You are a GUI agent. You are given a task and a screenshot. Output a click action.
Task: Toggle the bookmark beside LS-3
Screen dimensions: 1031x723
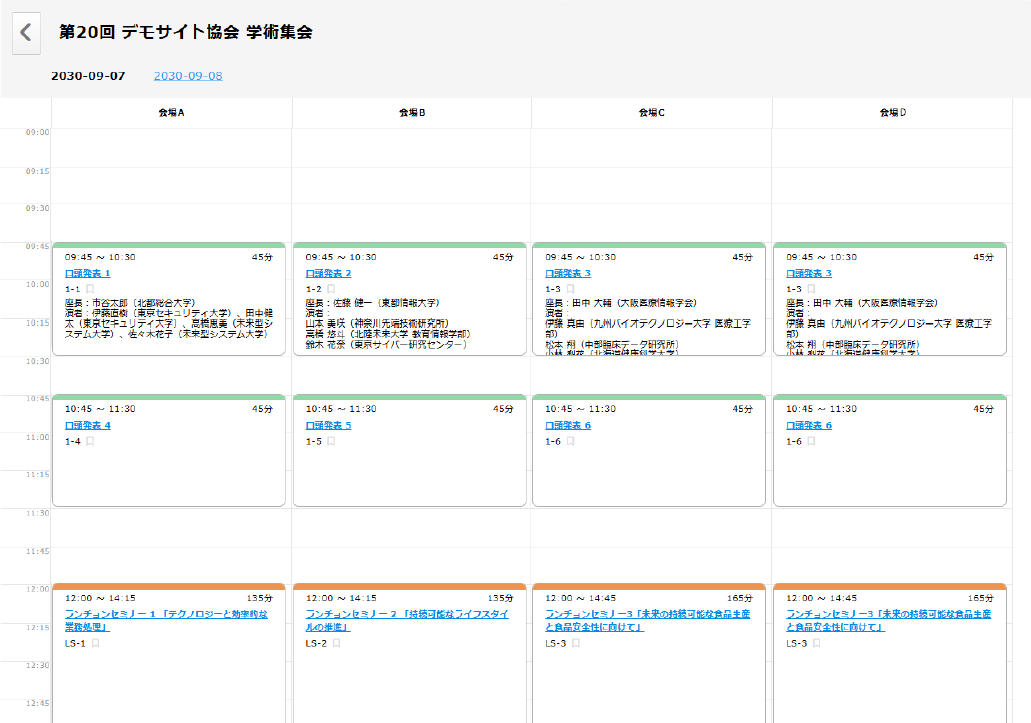click(576, 642)
